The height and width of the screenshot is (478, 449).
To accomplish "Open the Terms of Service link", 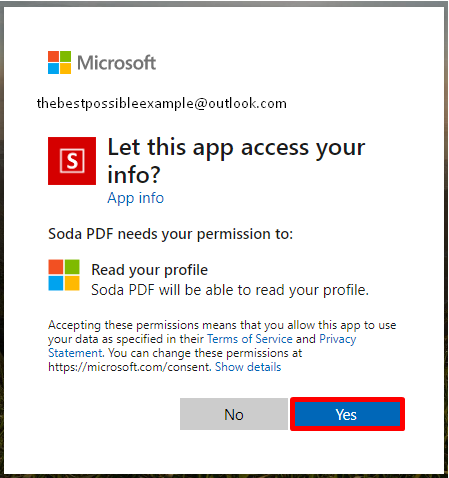I will [250, 339].
